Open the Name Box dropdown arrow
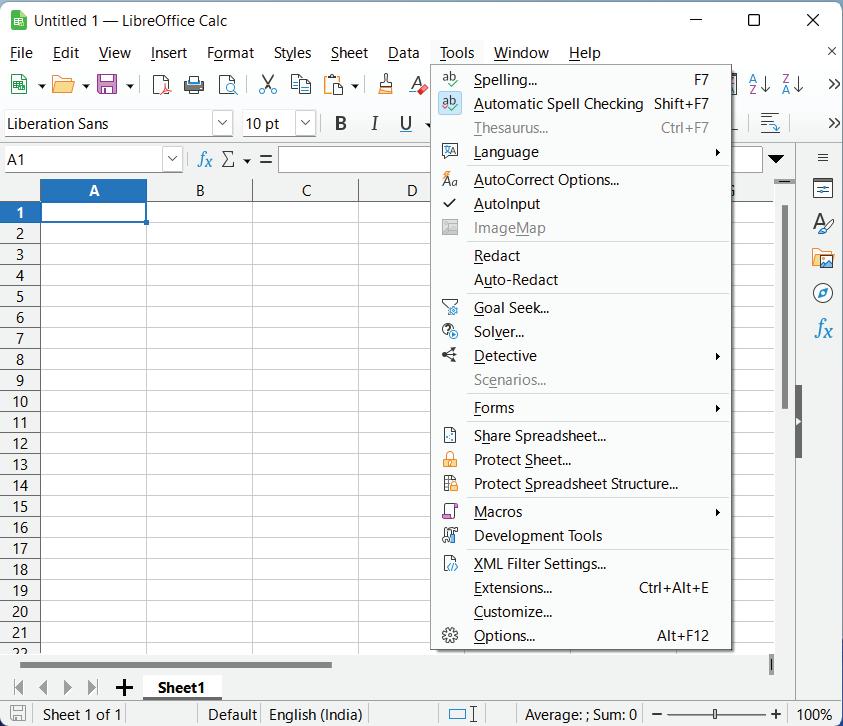Viewport: 843px width, 726px height. (172, 159)
